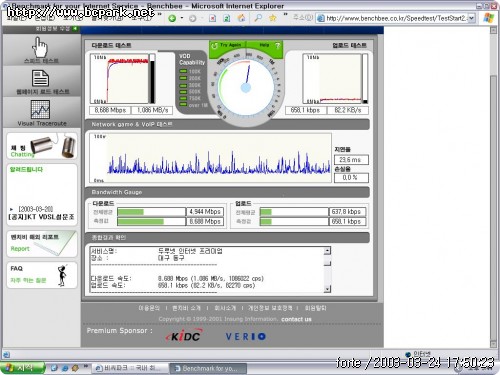Open back history dropdown arrow beside Back
The image size is (500, 375).
tap(182, 18)
